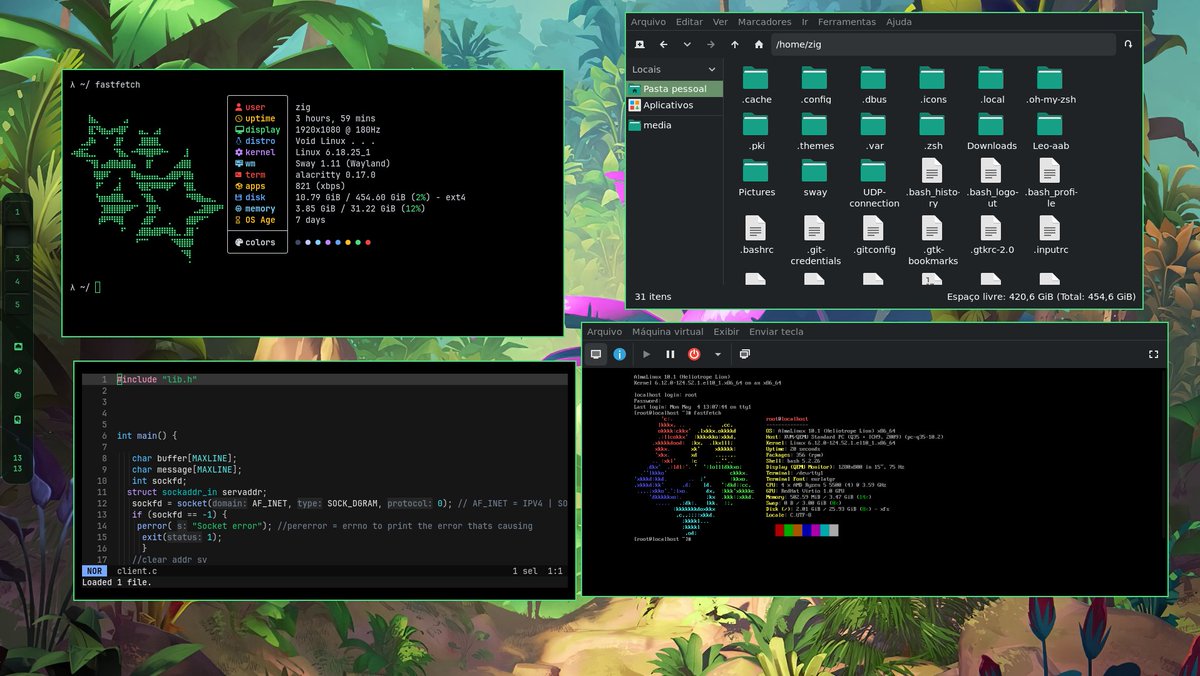
Task: Show virtual hardware details info icon
Action: click(x=620, y=354)
